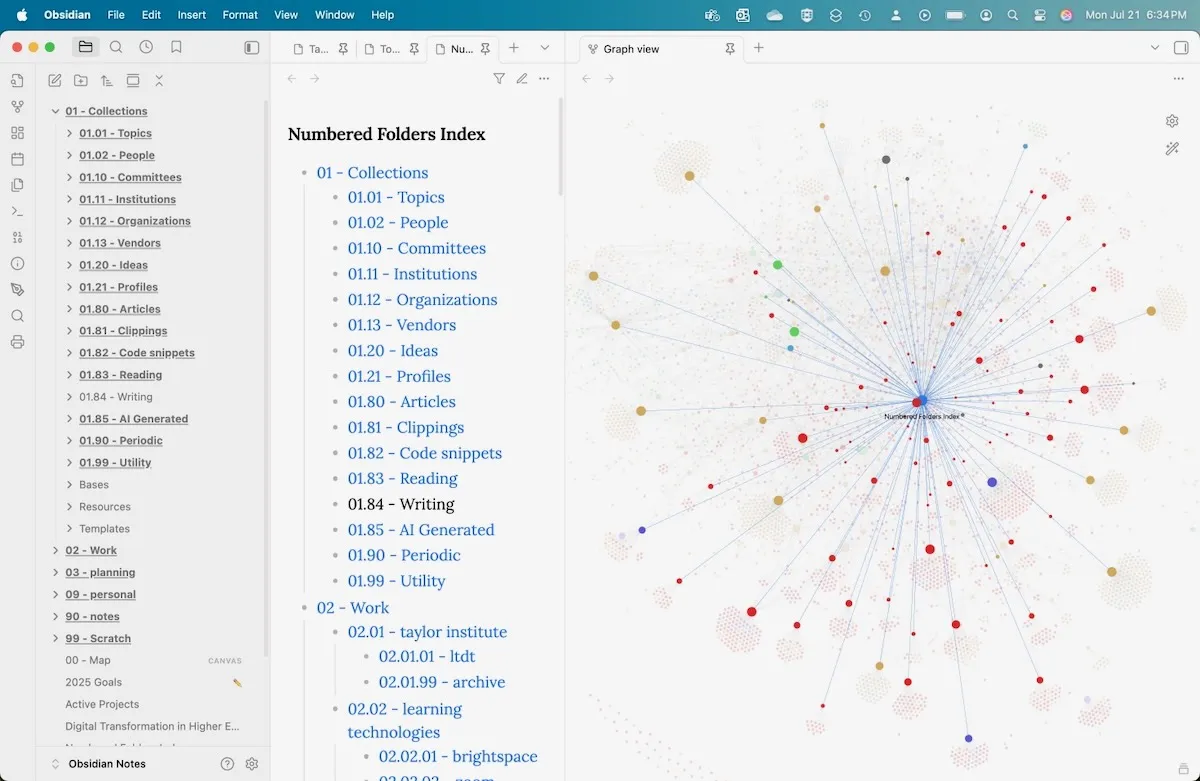Image resolution: width=1200 pixels, height=781 pixels.
Task: Open graph view from the left ribbon
Action: (x=17, y=107)
